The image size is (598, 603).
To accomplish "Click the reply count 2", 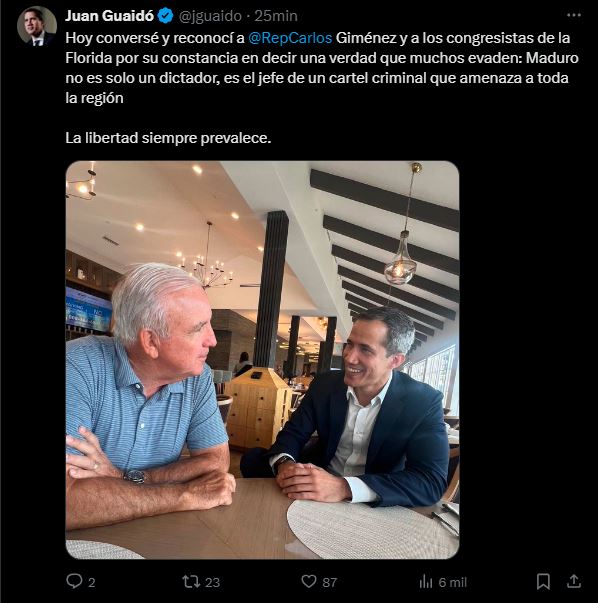I will (92, 582).
